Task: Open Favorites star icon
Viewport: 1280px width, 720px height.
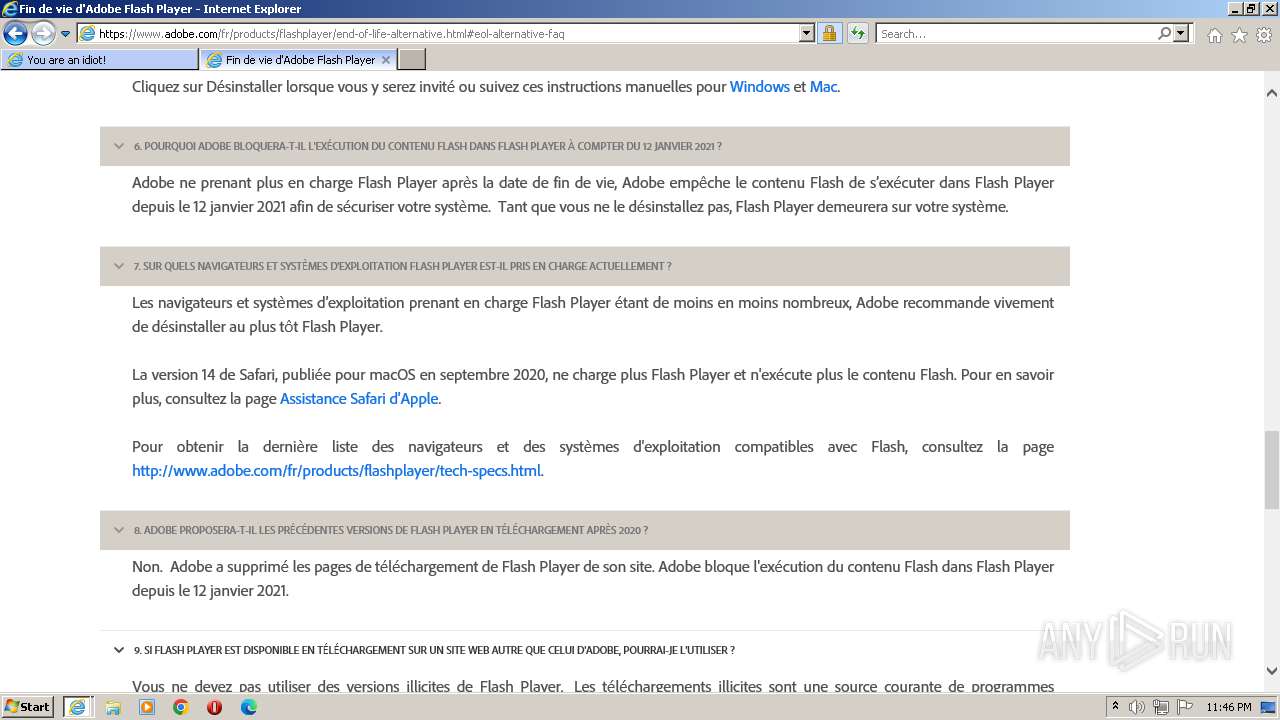Action: coord(1239,35)
